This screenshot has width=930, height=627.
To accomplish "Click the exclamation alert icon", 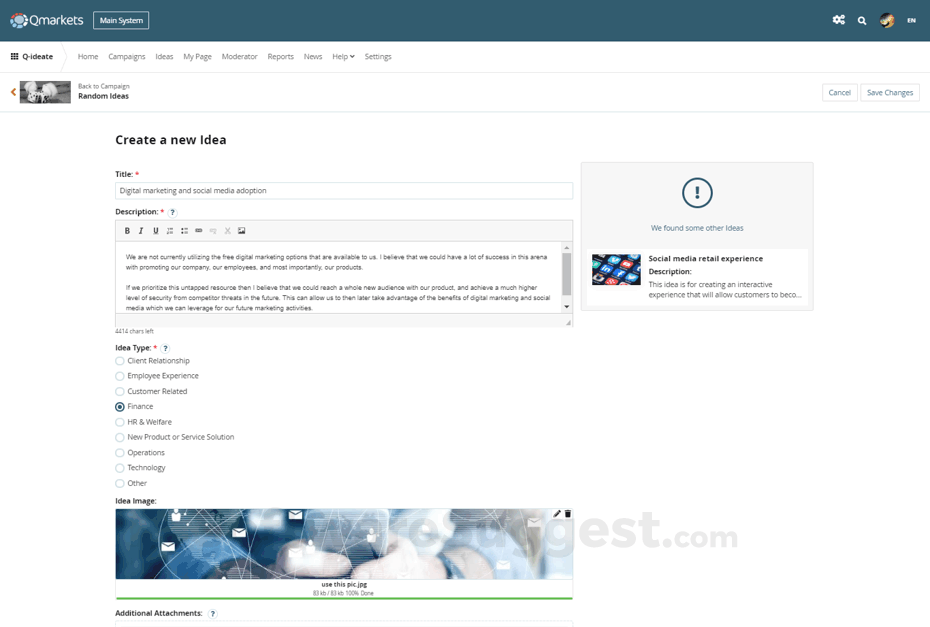I will 697,193.
